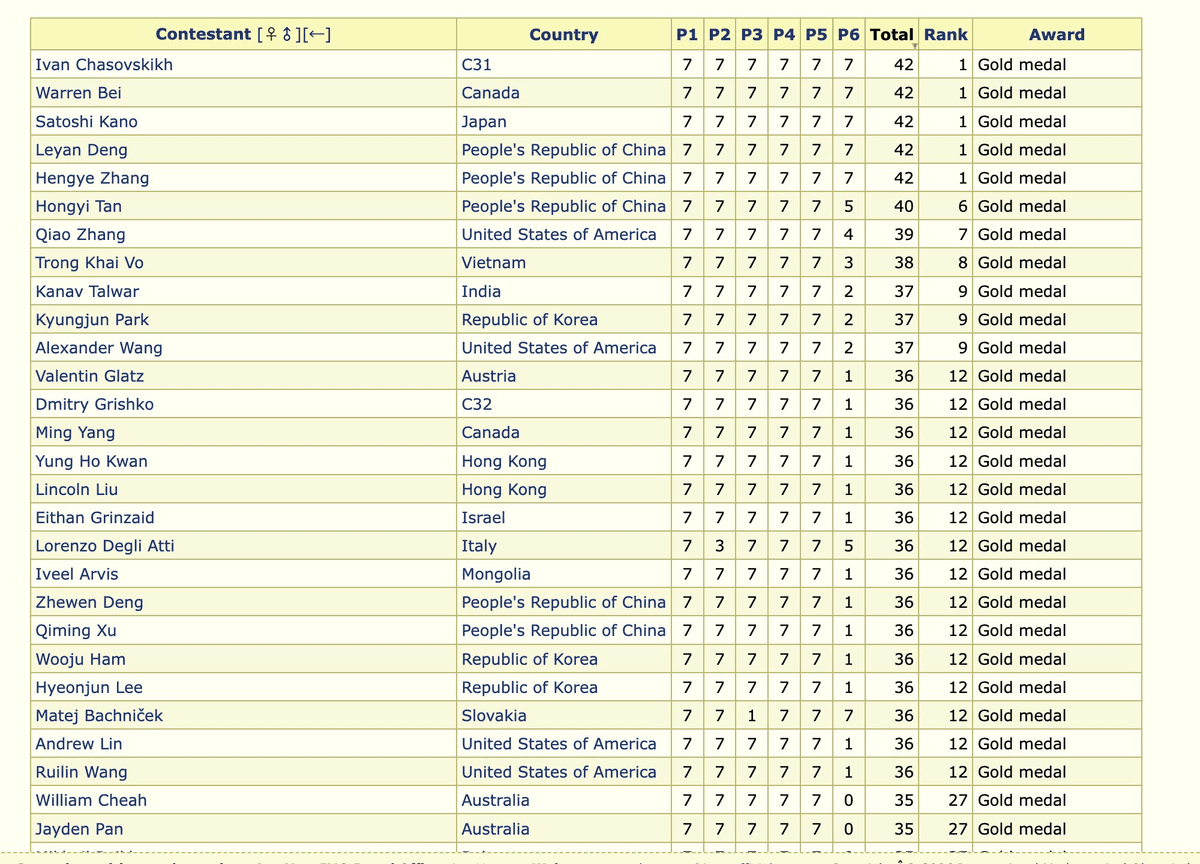Open the Israel country page
Image resolution: width=1200 pixels, height=864 pixels.
(483, 518)
